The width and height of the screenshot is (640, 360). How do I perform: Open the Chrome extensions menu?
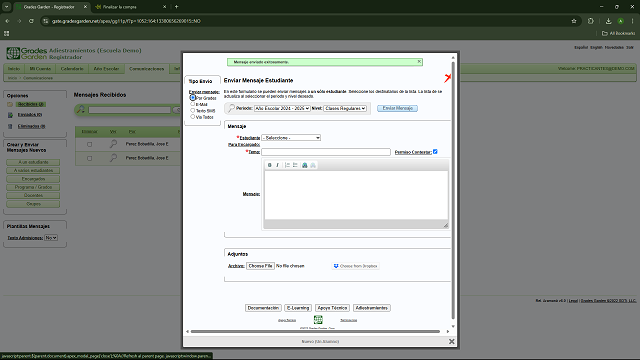tap(591, 21)
